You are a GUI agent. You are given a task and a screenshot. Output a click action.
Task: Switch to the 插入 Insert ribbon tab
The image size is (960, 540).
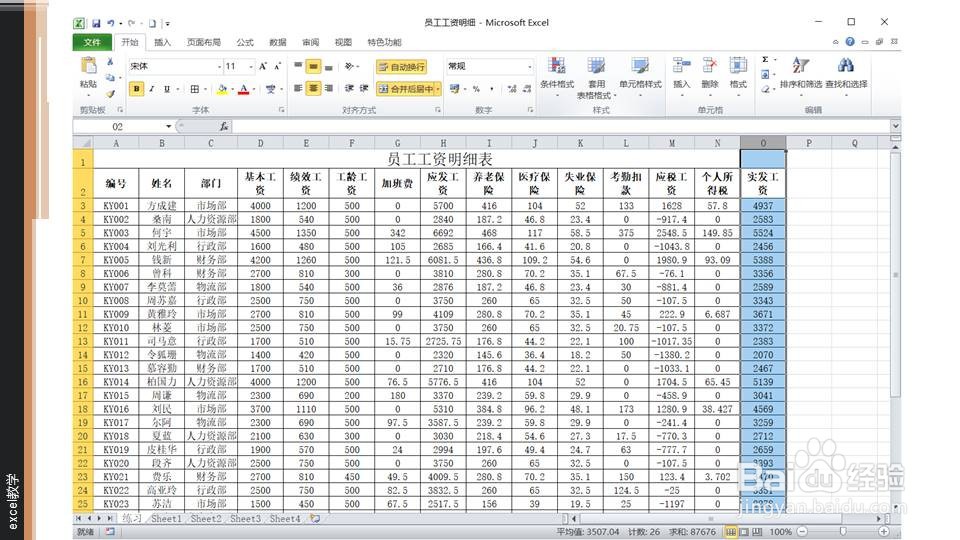(162, 42)
